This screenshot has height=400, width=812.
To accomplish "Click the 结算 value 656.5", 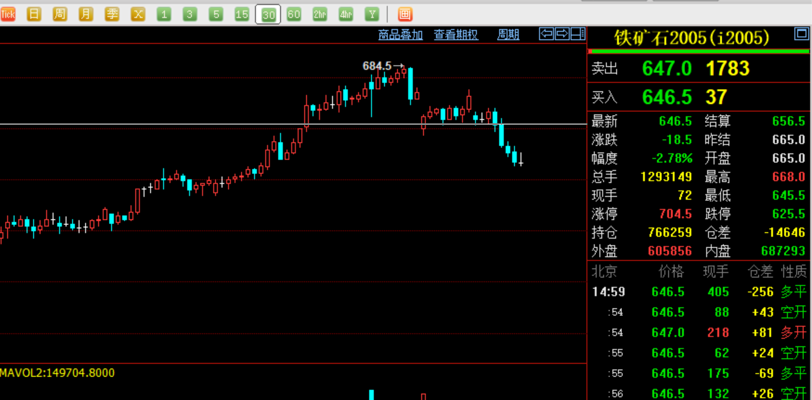I will pyautogui.click(x=789, y=122).
